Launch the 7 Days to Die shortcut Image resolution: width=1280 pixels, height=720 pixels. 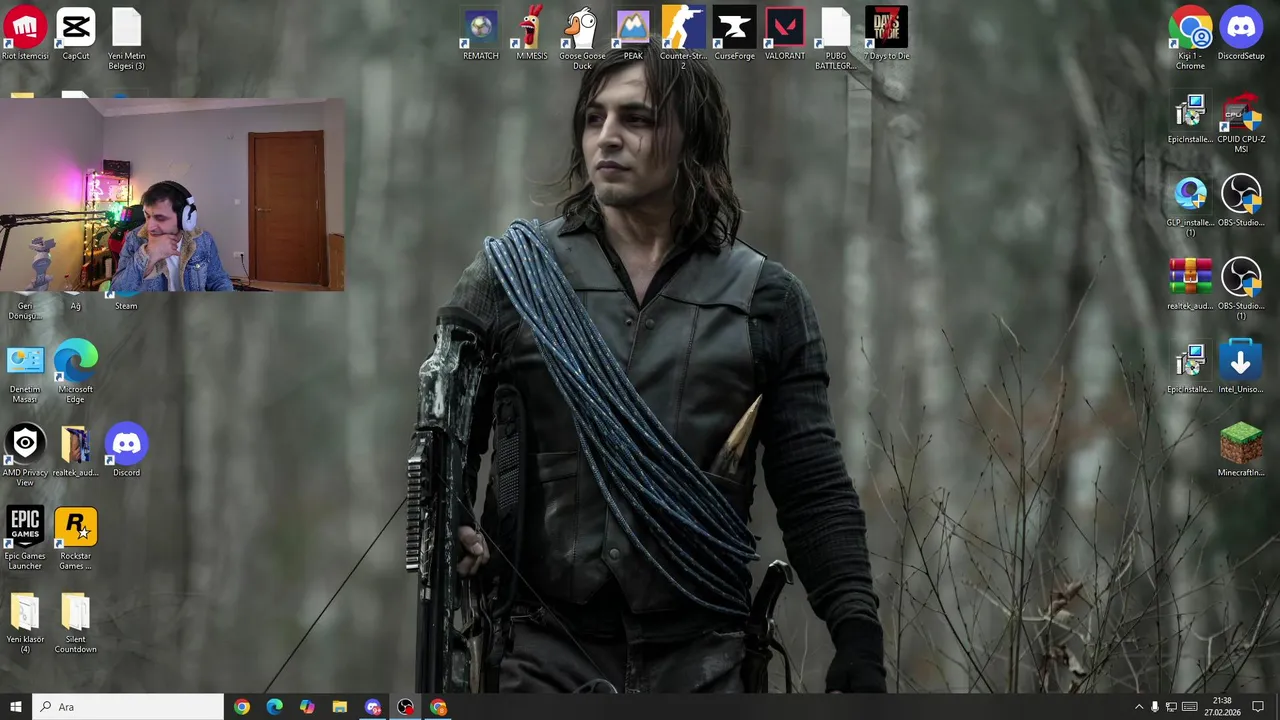click(886, 34)
